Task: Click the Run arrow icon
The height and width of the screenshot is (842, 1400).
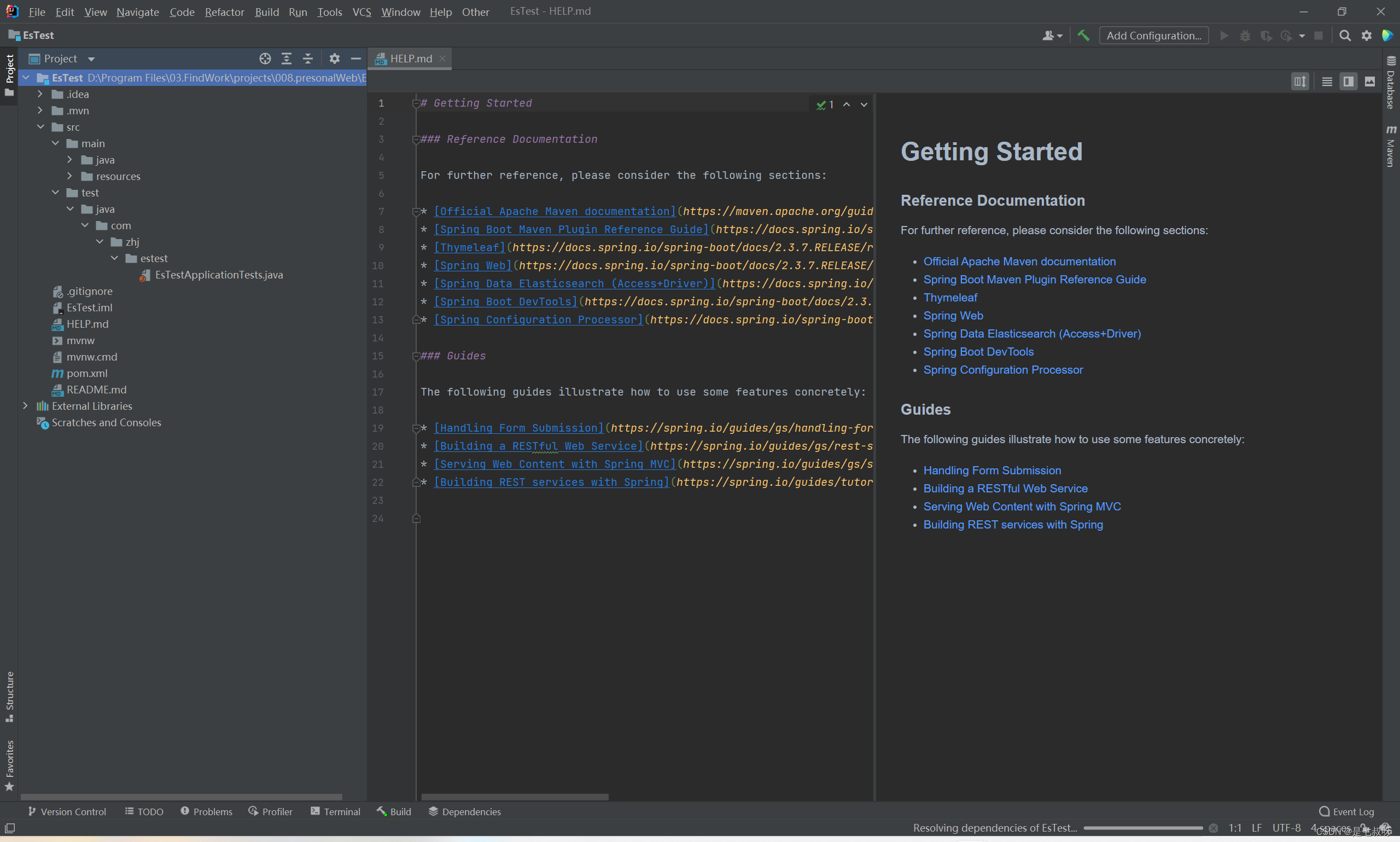Action: click(1224, 35)
